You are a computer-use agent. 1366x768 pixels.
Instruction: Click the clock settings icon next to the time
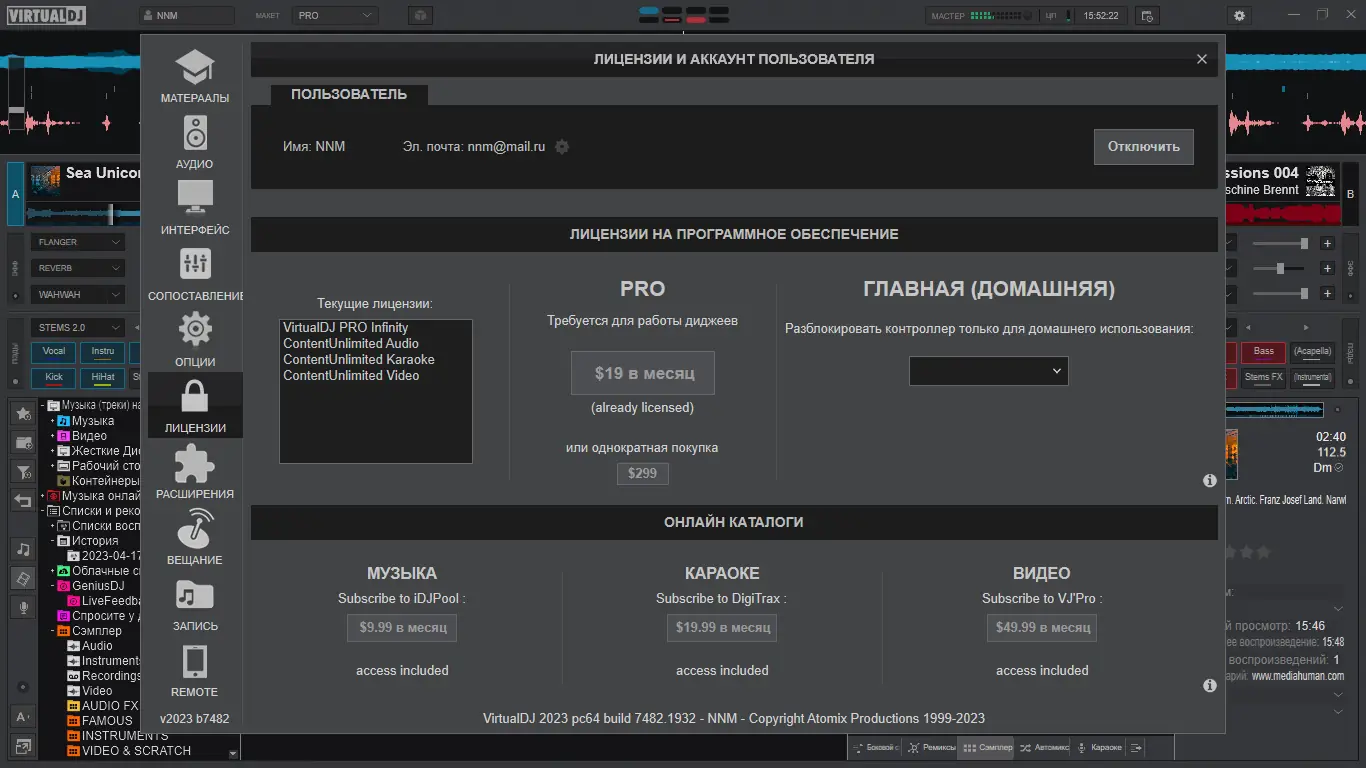click(x=1147, y=16)
